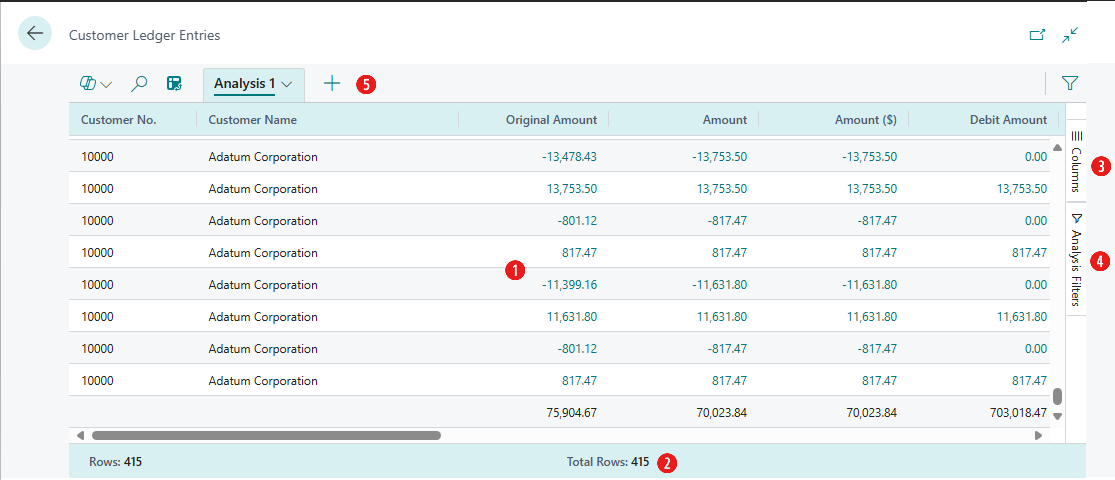Click the horizontal scrollbar right arrow
The image size is (1115, 480).
click(1038, 436)
